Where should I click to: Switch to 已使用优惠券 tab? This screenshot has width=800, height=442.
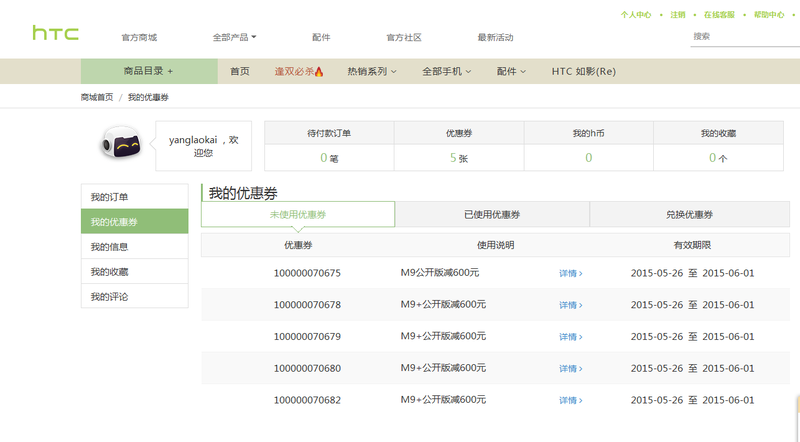click(x=492, y=214)
